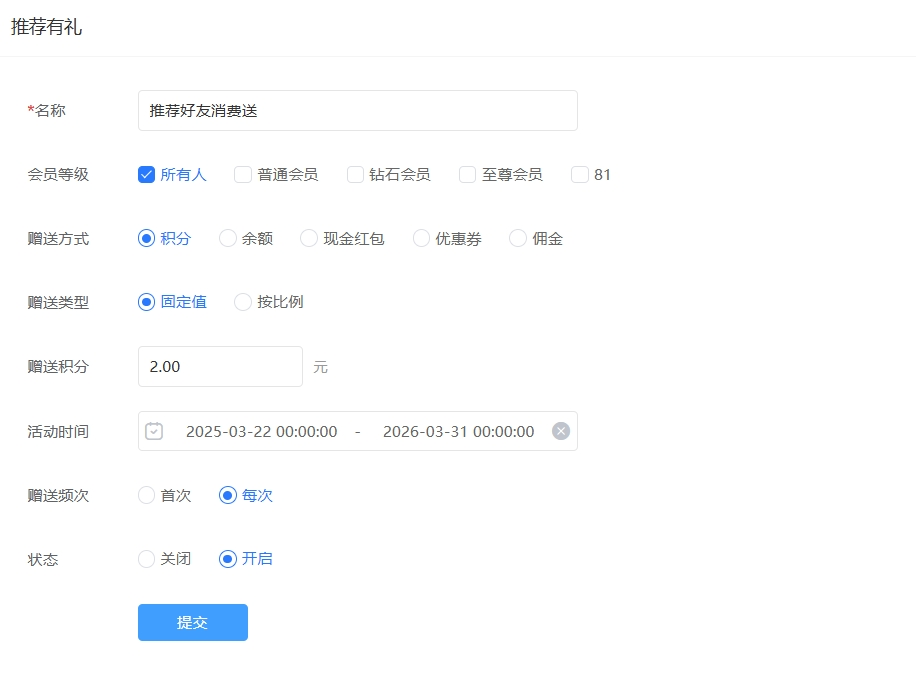Image resolution: width=916 pixels, height=674 pixels.
Task: Choose 优惠券 as the reward type
Action: [421, 238]
